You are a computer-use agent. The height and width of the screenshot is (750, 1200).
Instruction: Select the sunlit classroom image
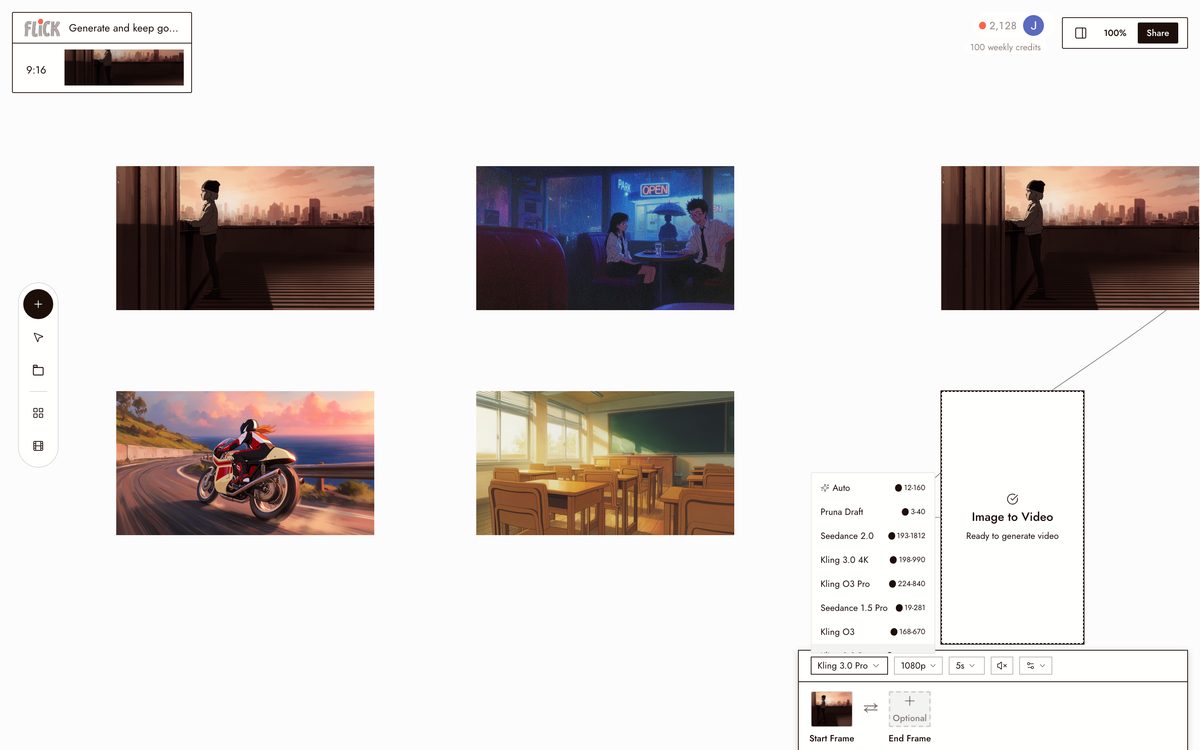(x=605, y=463)
